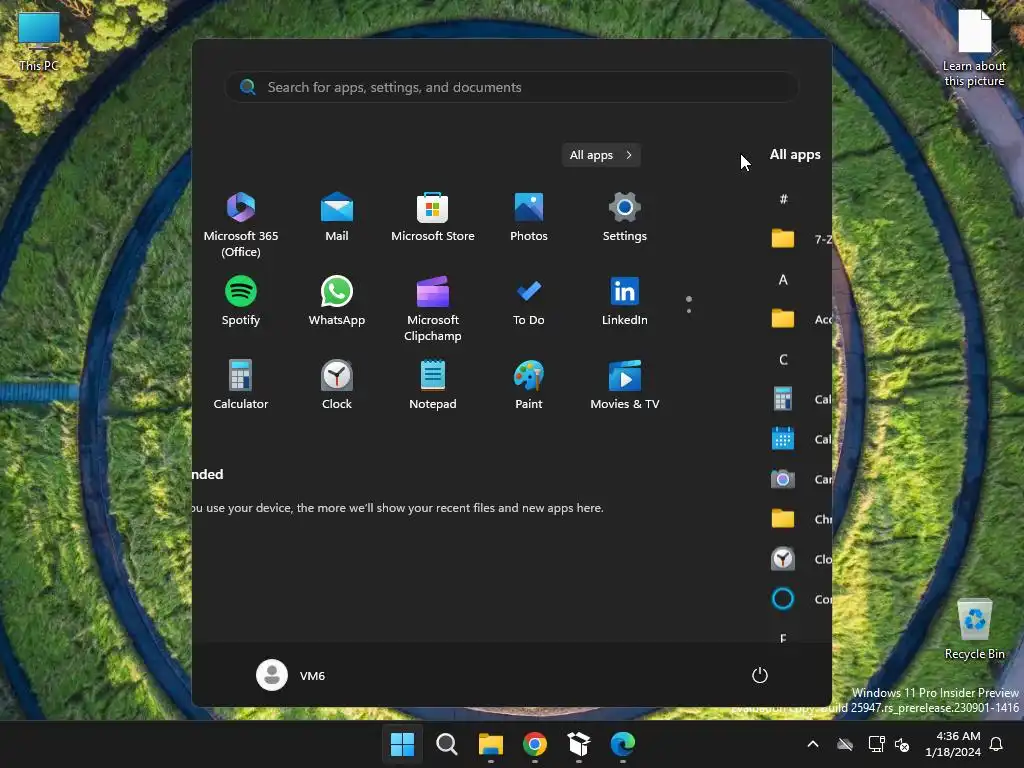Expand the Chrome folder in All apps list
The width and height of the screenshot is (1024, 768).
click(x=801, y=519)
